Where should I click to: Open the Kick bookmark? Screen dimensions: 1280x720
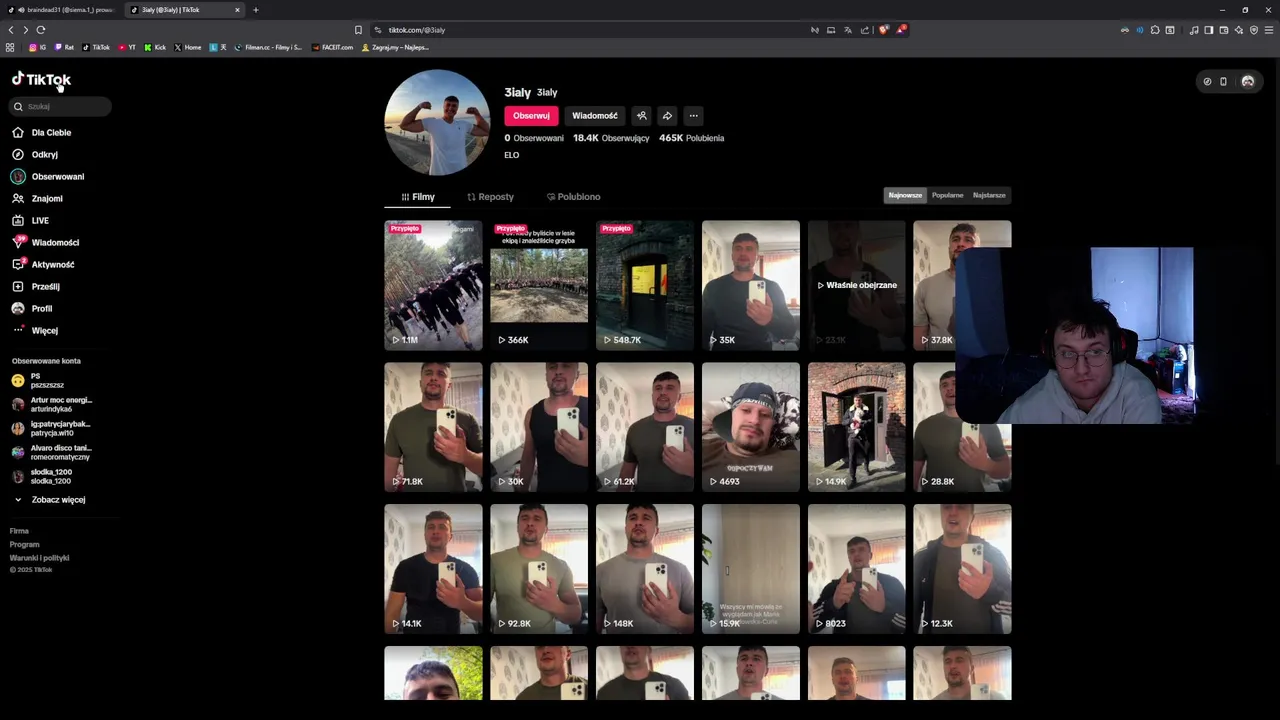coord(155,47)
